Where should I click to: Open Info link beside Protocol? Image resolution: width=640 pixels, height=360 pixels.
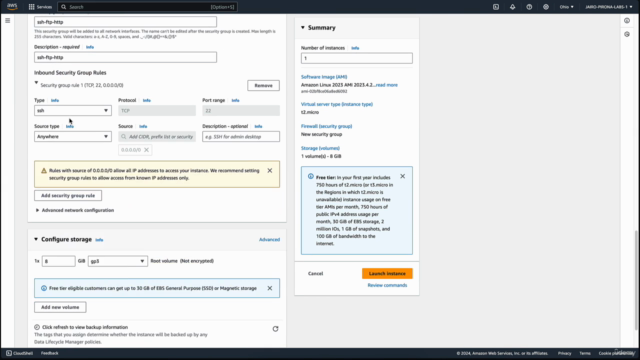point(147,100)
